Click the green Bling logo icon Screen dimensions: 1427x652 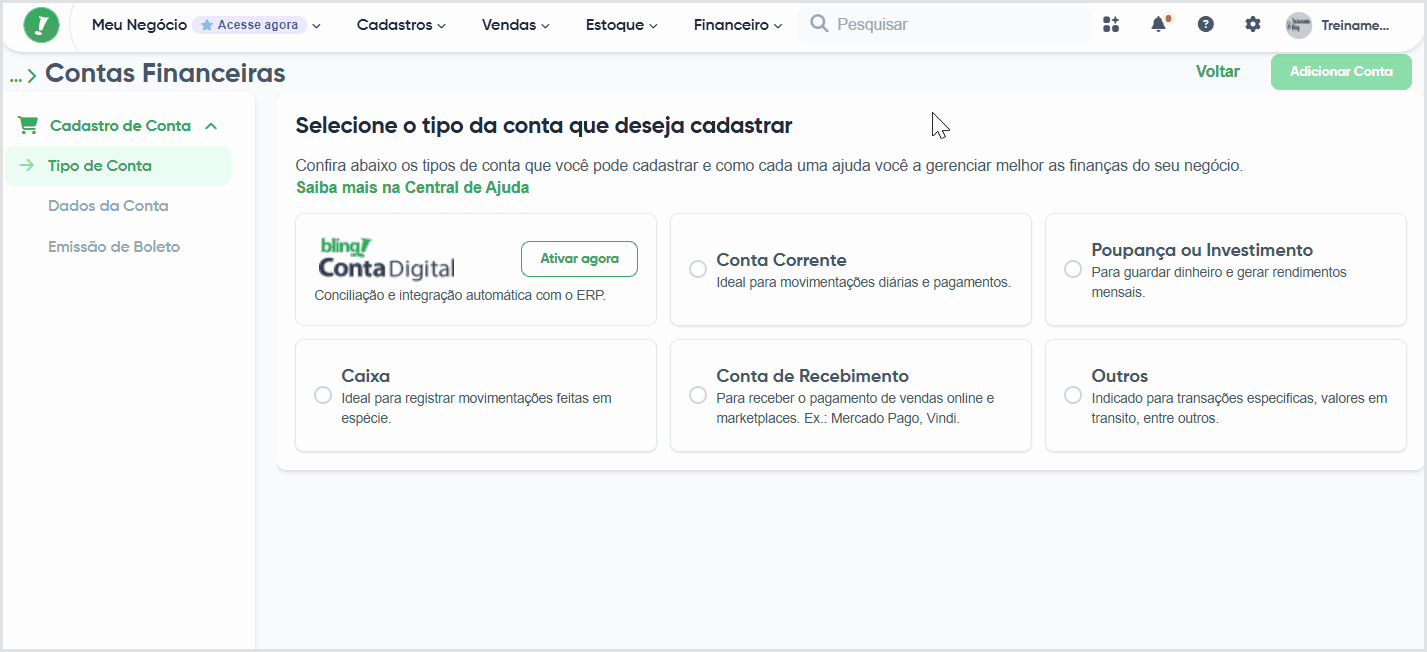[41, 25]
